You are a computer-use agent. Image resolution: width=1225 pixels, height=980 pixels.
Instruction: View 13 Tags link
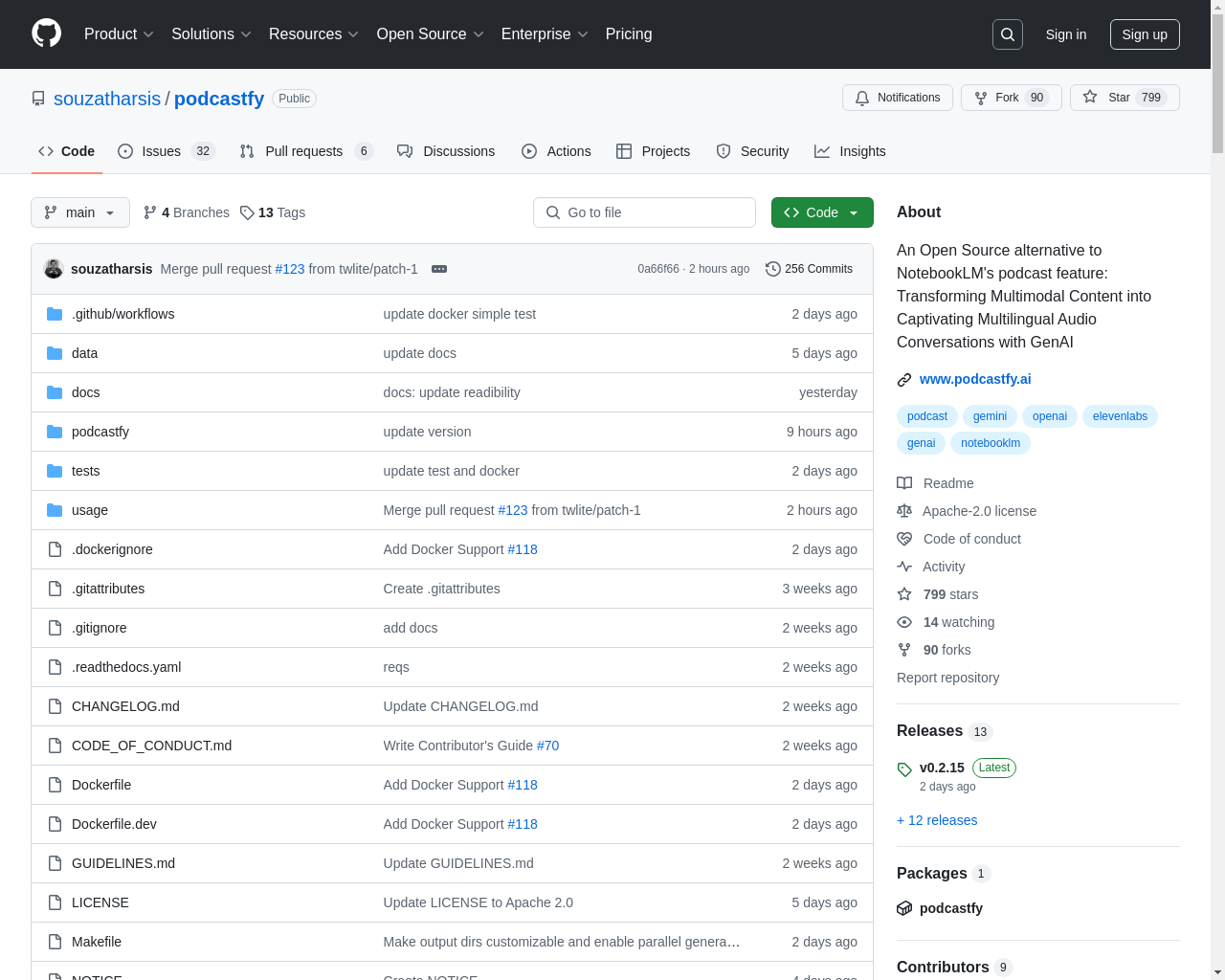273,212
